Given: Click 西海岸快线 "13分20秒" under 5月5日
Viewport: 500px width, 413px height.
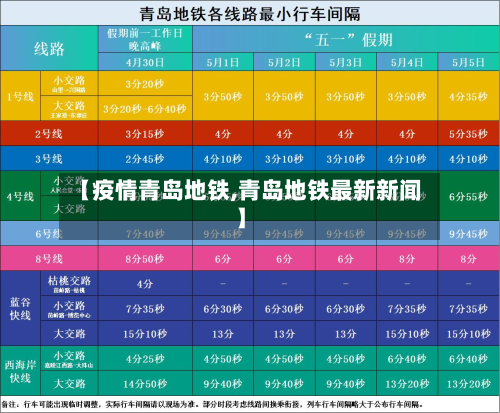Looking at the screenshot, I should (468, 384).
